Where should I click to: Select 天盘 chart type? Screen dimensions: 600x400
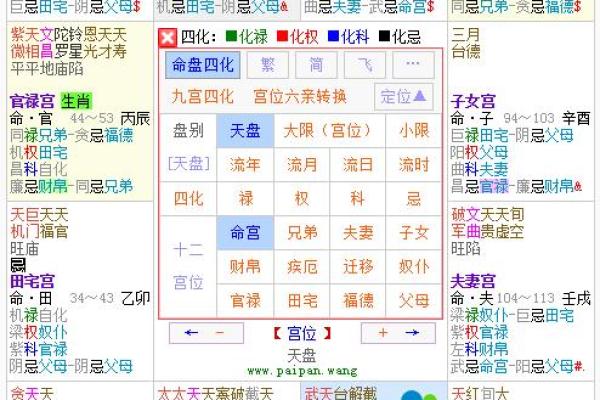click(246, 130)
